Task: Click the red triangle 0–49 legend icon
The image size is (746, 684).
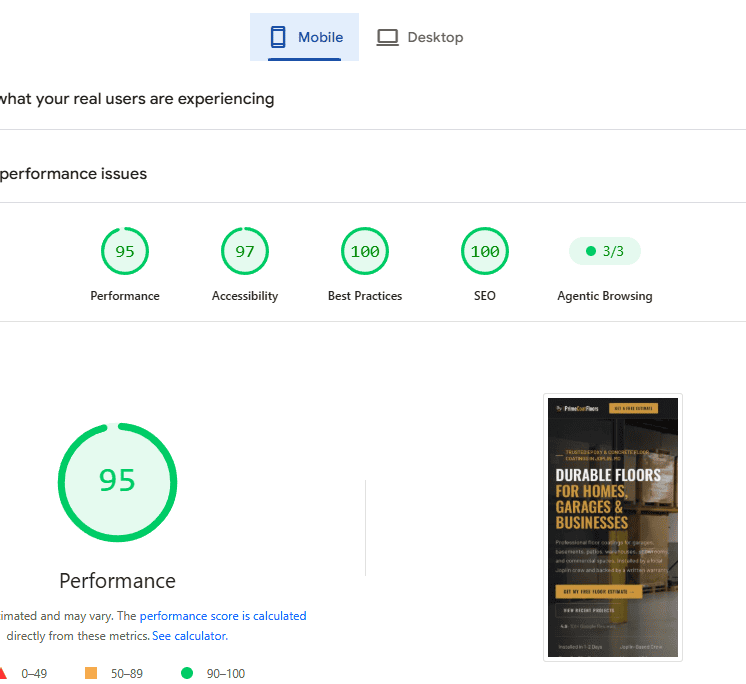Action: [x=2, y=673]
